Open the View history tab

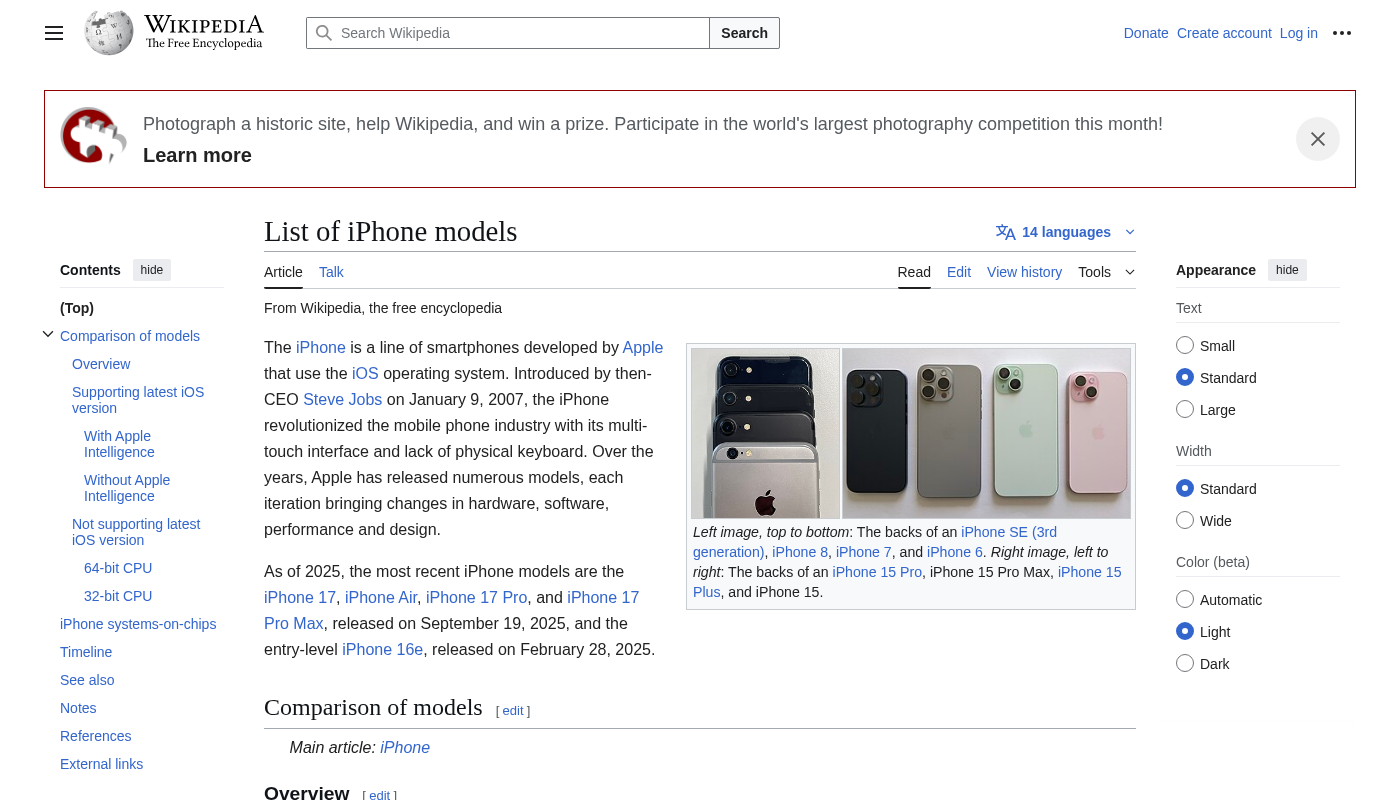[1024, 272]
